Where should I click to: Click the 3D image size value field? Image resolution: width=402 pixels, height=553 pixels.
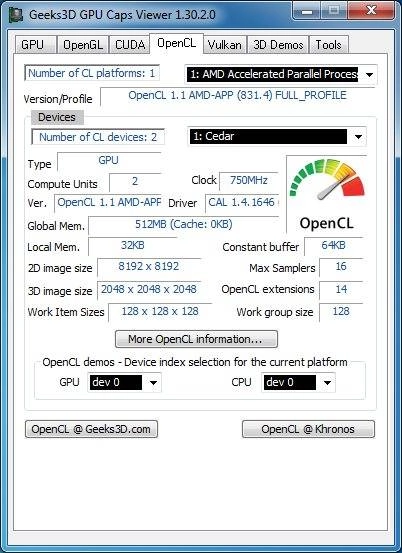click(149, 290)
